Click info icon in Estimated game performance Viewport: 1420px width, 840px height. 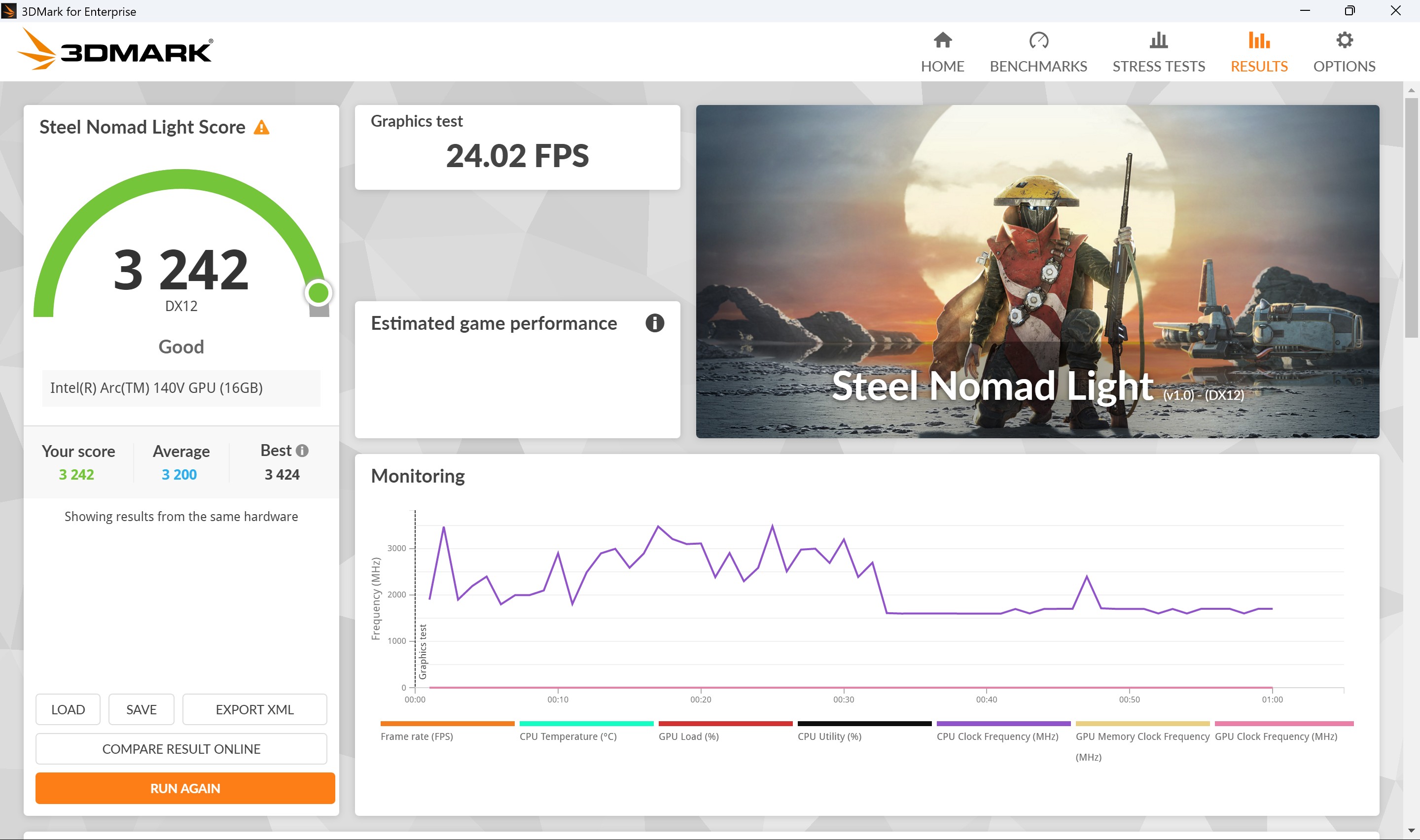pyautogui.click(x=654, y=323)
